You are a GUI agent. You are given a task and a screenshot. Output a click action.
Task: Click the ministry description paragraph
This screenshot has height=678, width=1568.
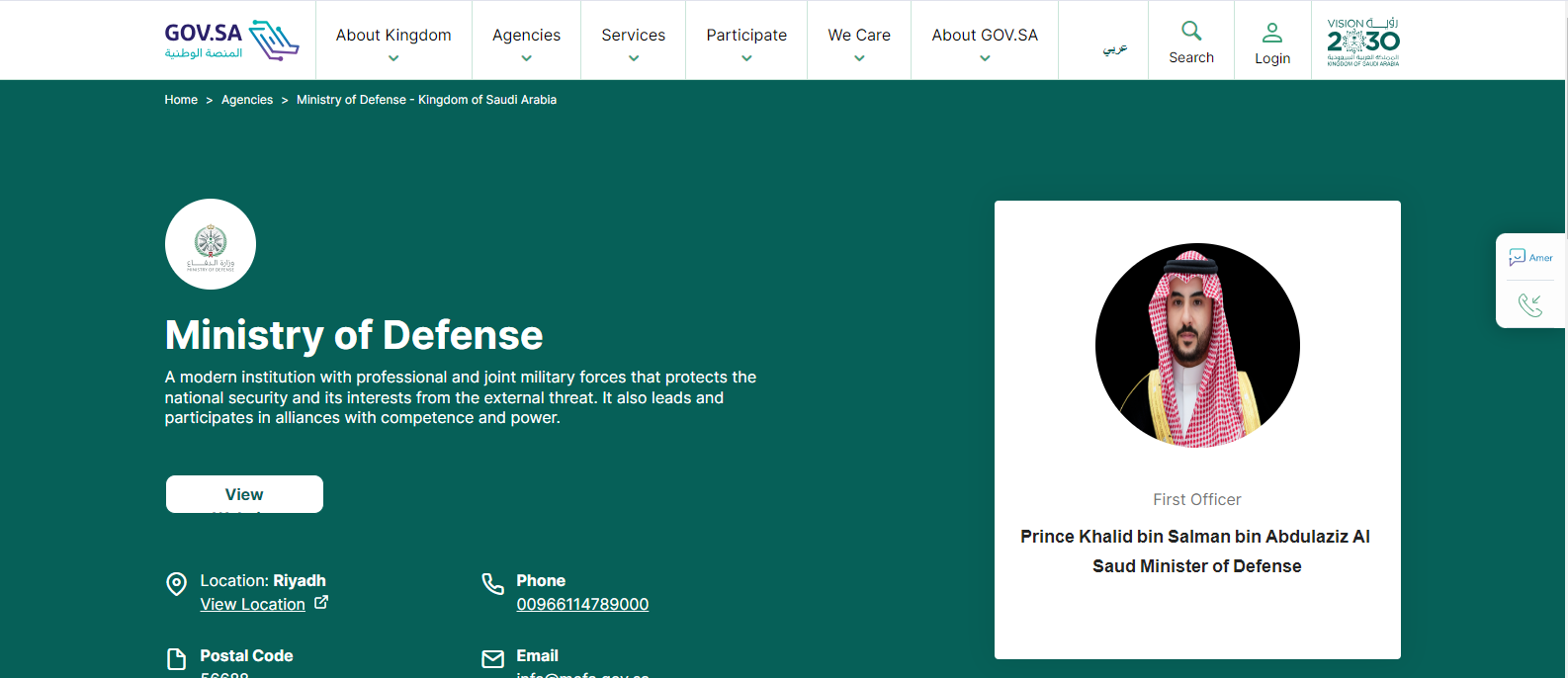[x=461, y=397]
